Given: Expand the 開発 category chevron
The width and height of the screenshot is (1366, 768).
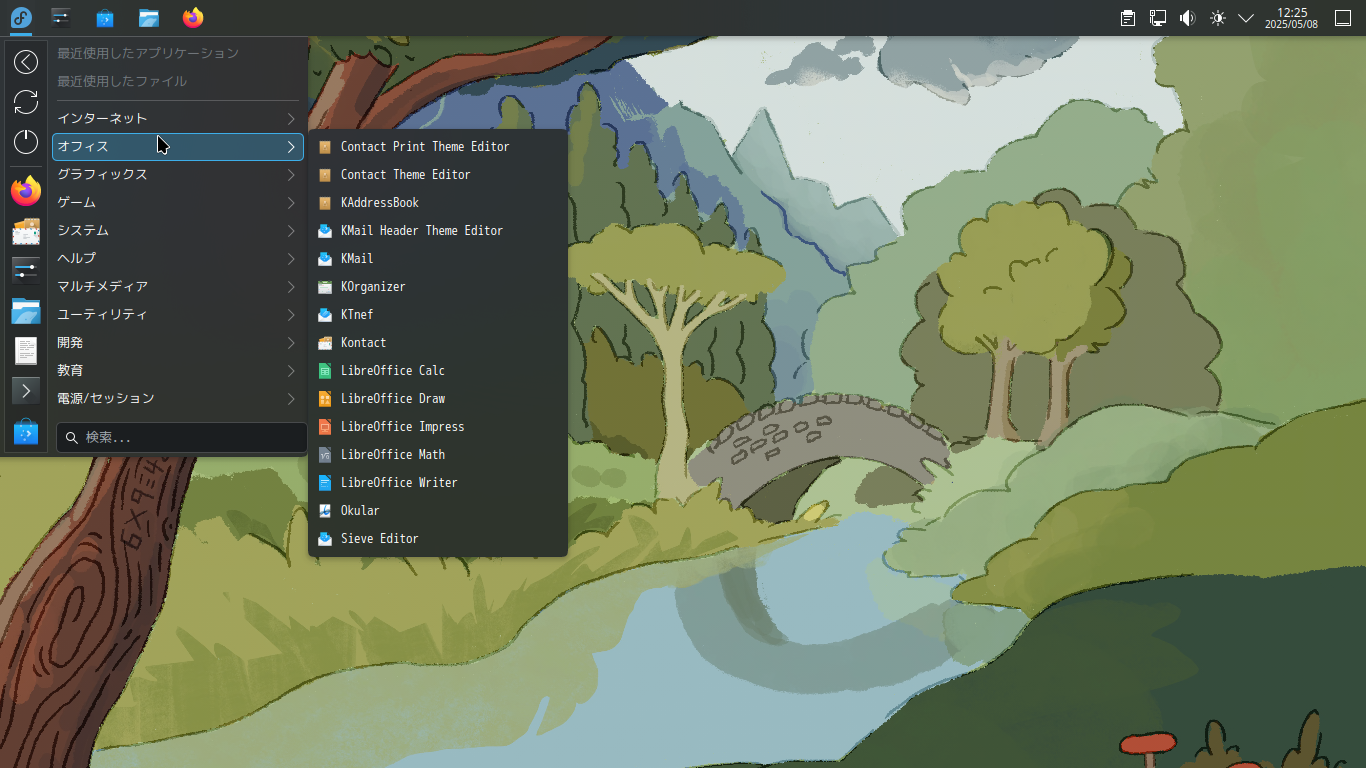Looking at the screenshot, I should [291, 343].
